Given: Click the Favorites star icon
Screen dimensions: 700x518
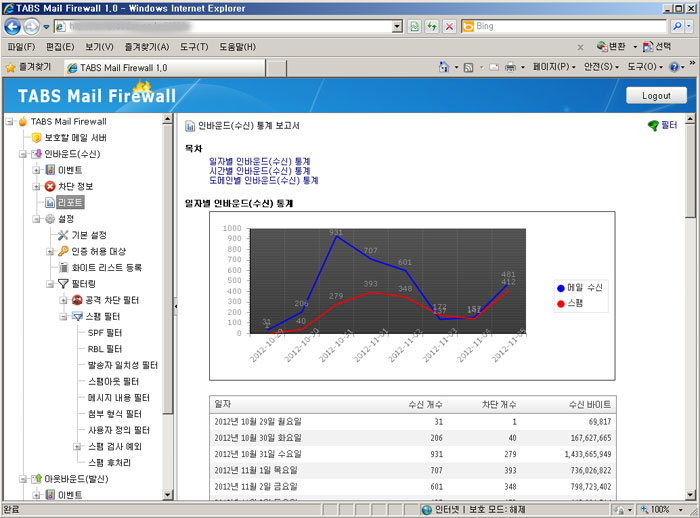Looking at the screenshot, I should point(10,67).
